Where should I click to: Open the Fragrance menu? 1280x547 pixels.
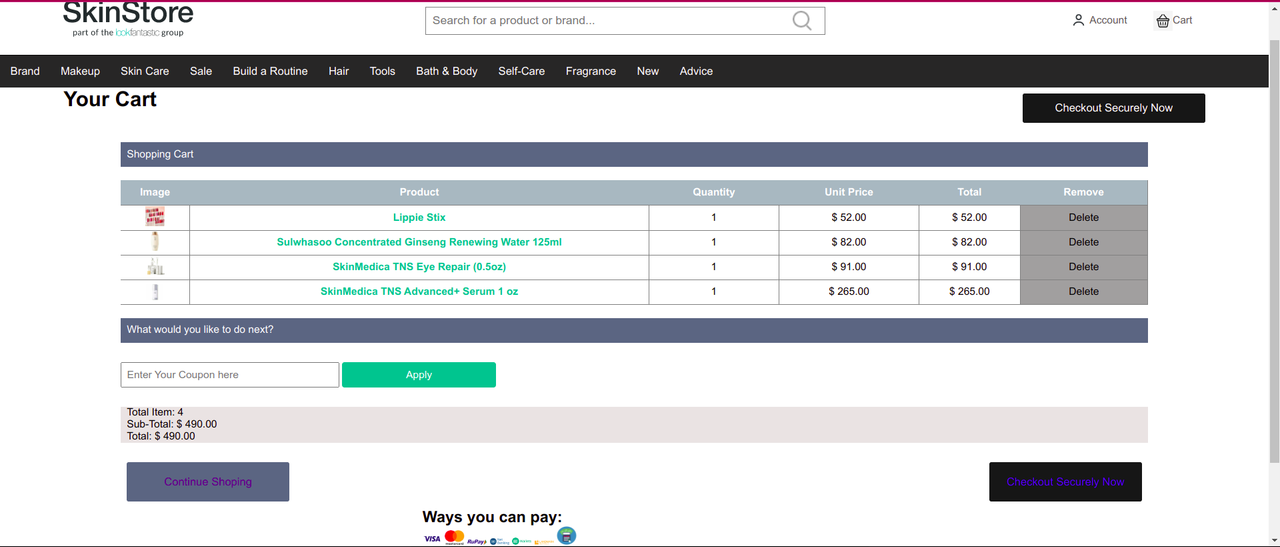click(591, 71)
